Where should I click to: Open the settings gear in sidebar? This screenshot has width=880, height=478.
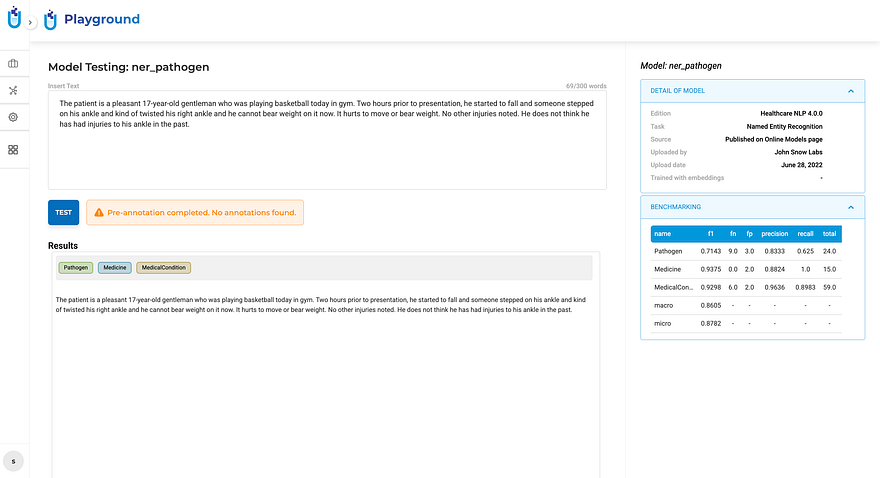(x=13, y=117)
